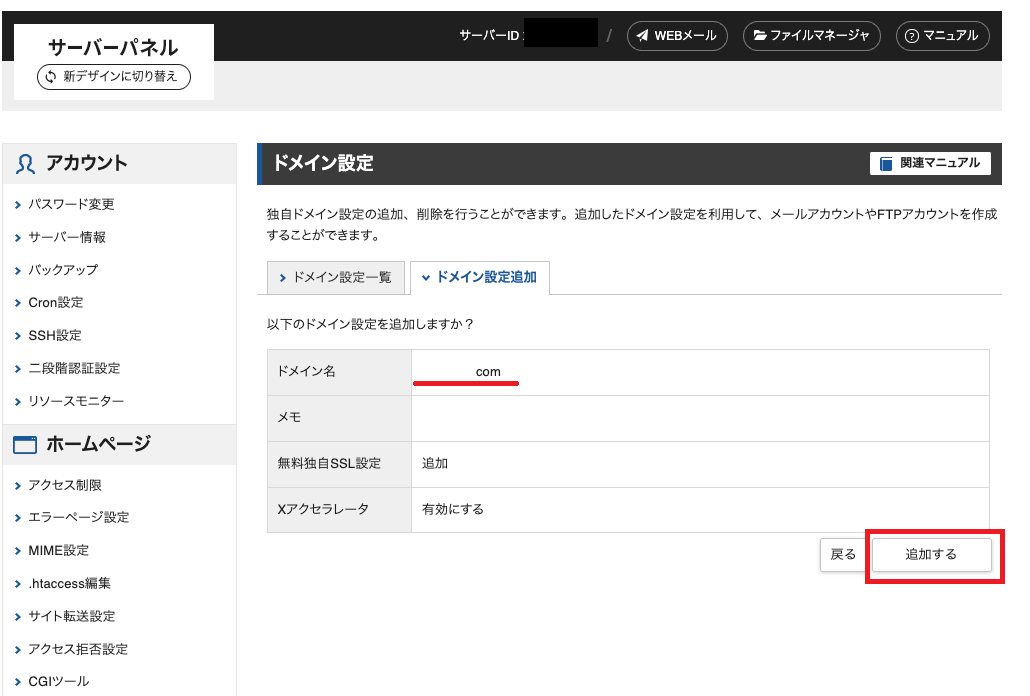Viewport: 1030px width, 696px height.
Task: Open アクセス拒否設定
Action: [78, 649]
